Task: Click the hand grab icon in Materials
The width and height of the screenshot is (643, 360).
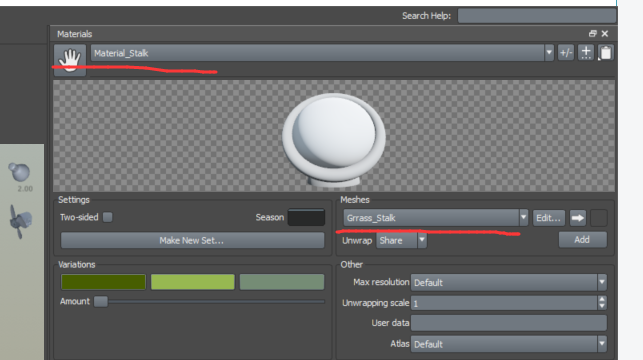Action: 70,60
